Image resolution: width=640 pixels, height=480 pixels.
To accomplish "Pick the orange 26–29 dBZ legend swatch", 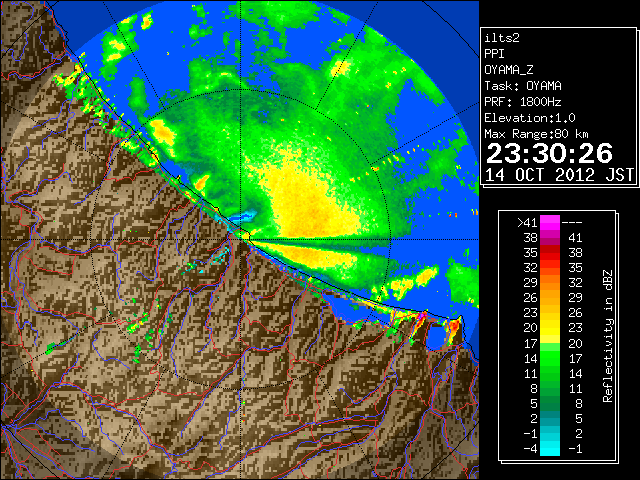I will [x=550, y=298].
